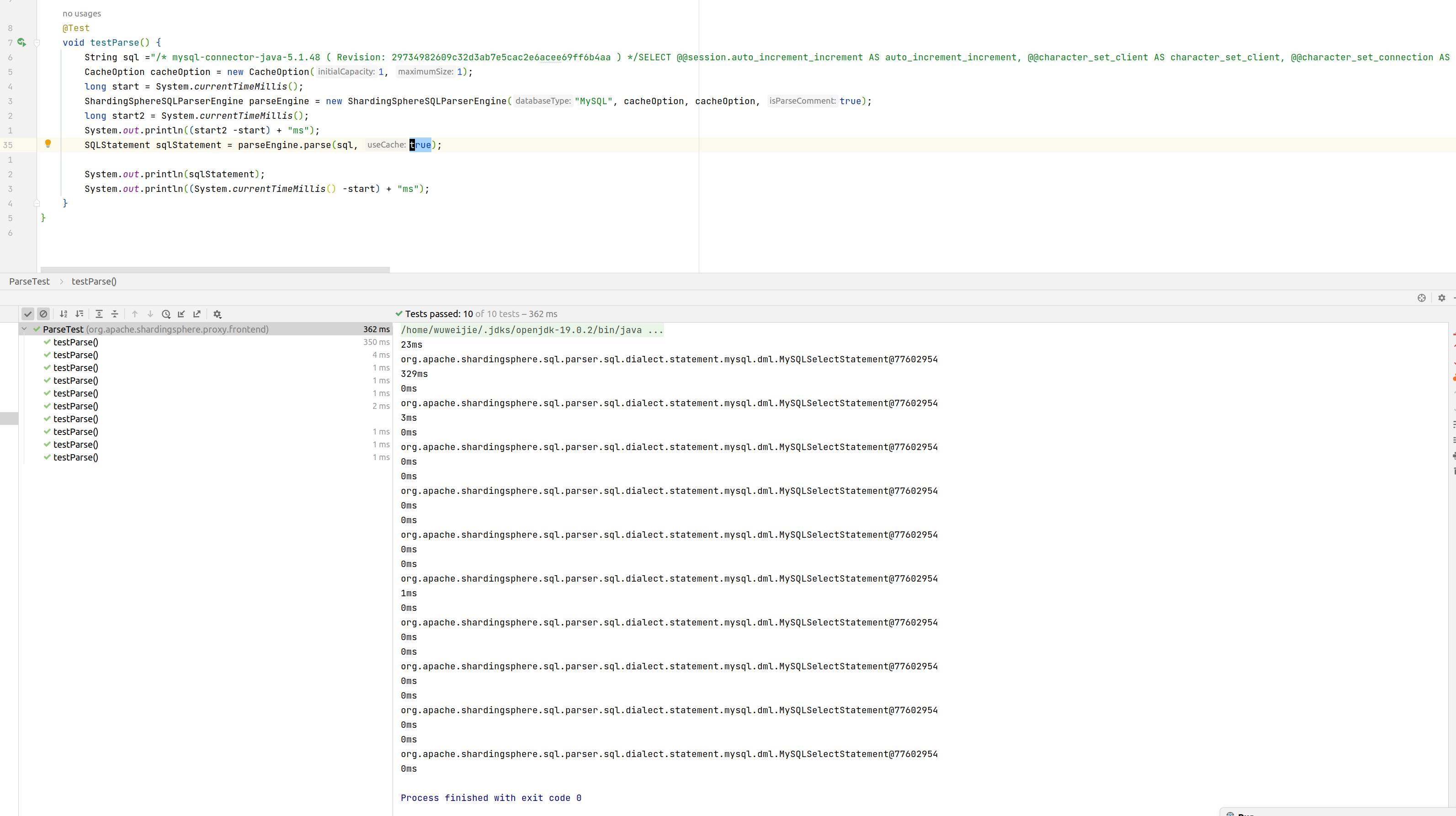The height and width of the screenshot is (816, 1456).
Task: Click the export test results icon
Action: (197, 314)
